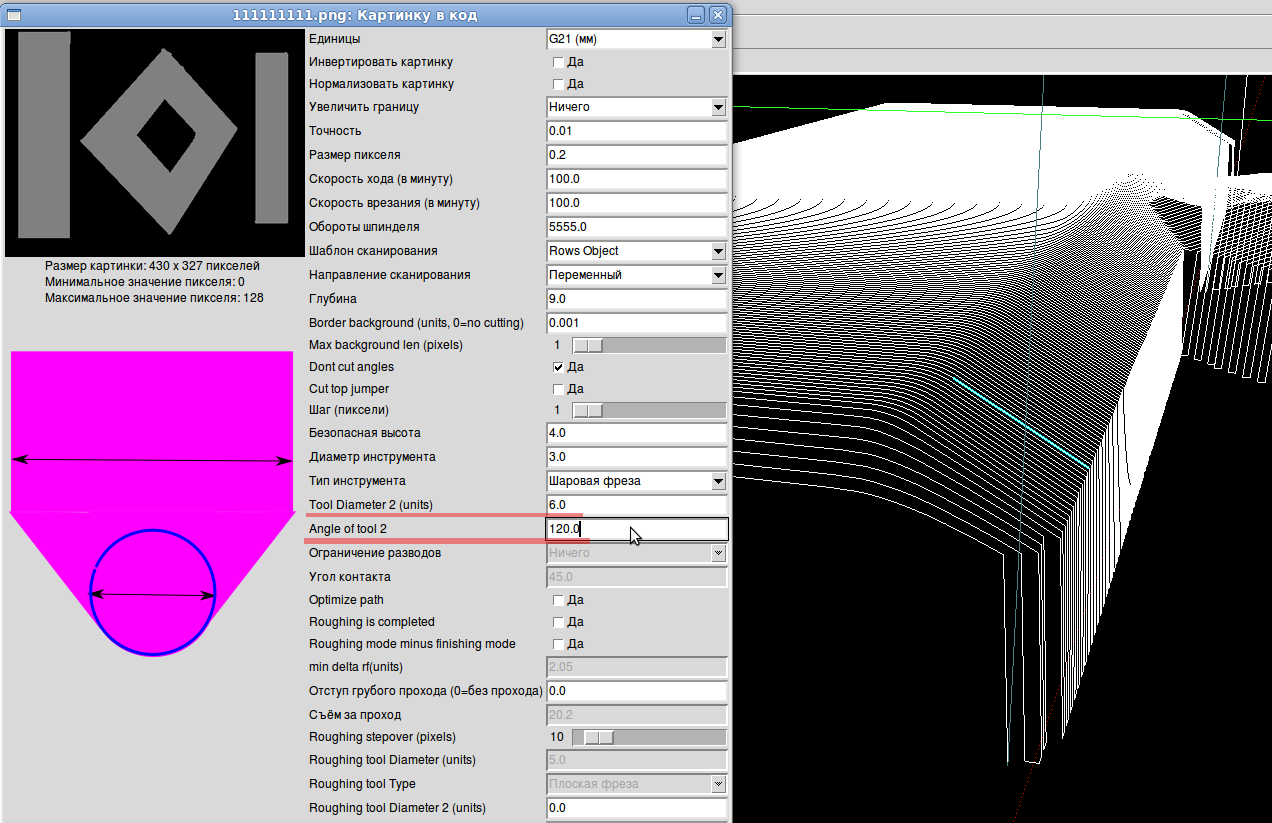The height and width of the screenshot is (823, 1272).
Task: Click the Отступ грубого прохода field
Action: (636, 691)
